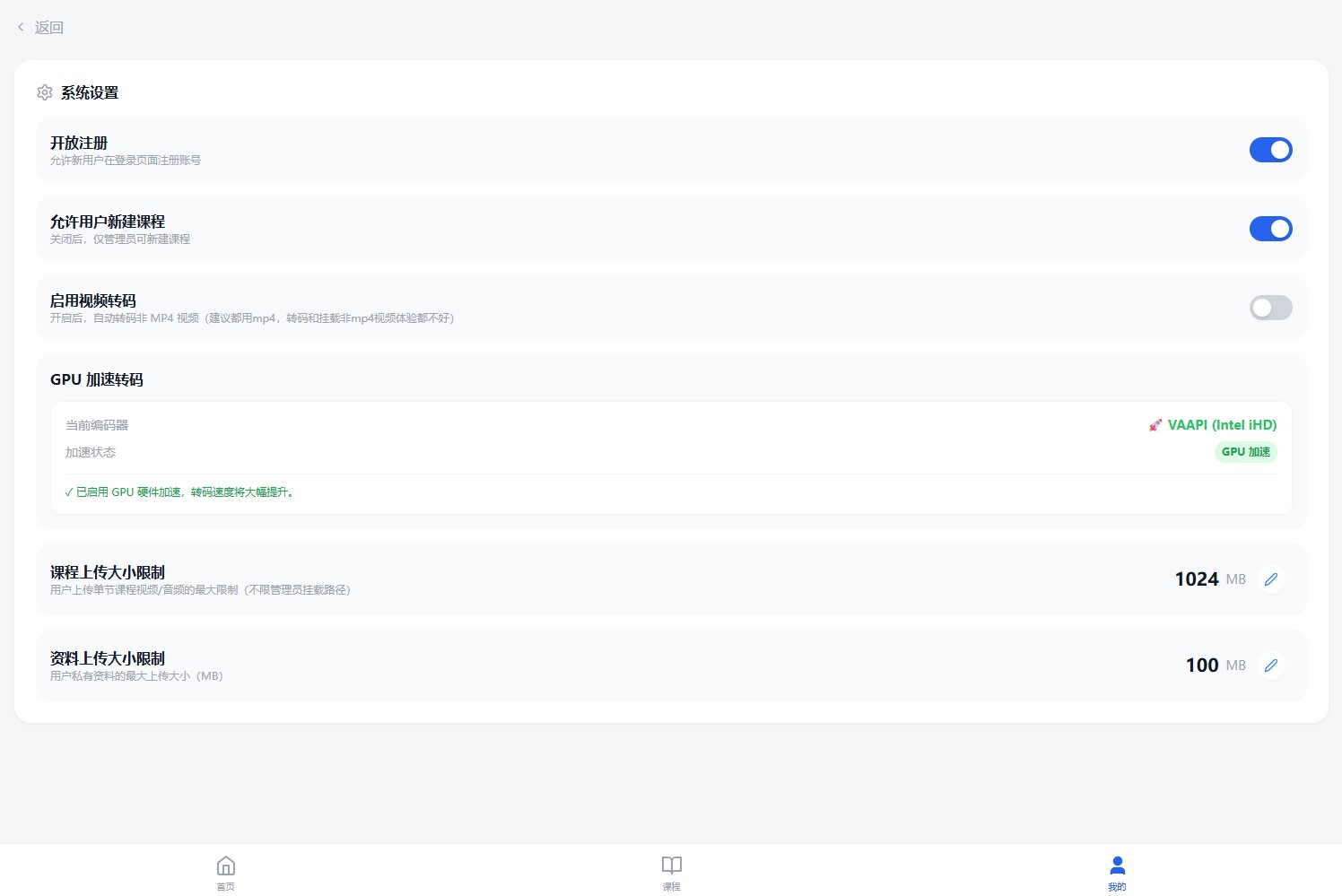Open the 首页 home icon in bottom navigation
1342x896 pixels.
pos(226,866)
